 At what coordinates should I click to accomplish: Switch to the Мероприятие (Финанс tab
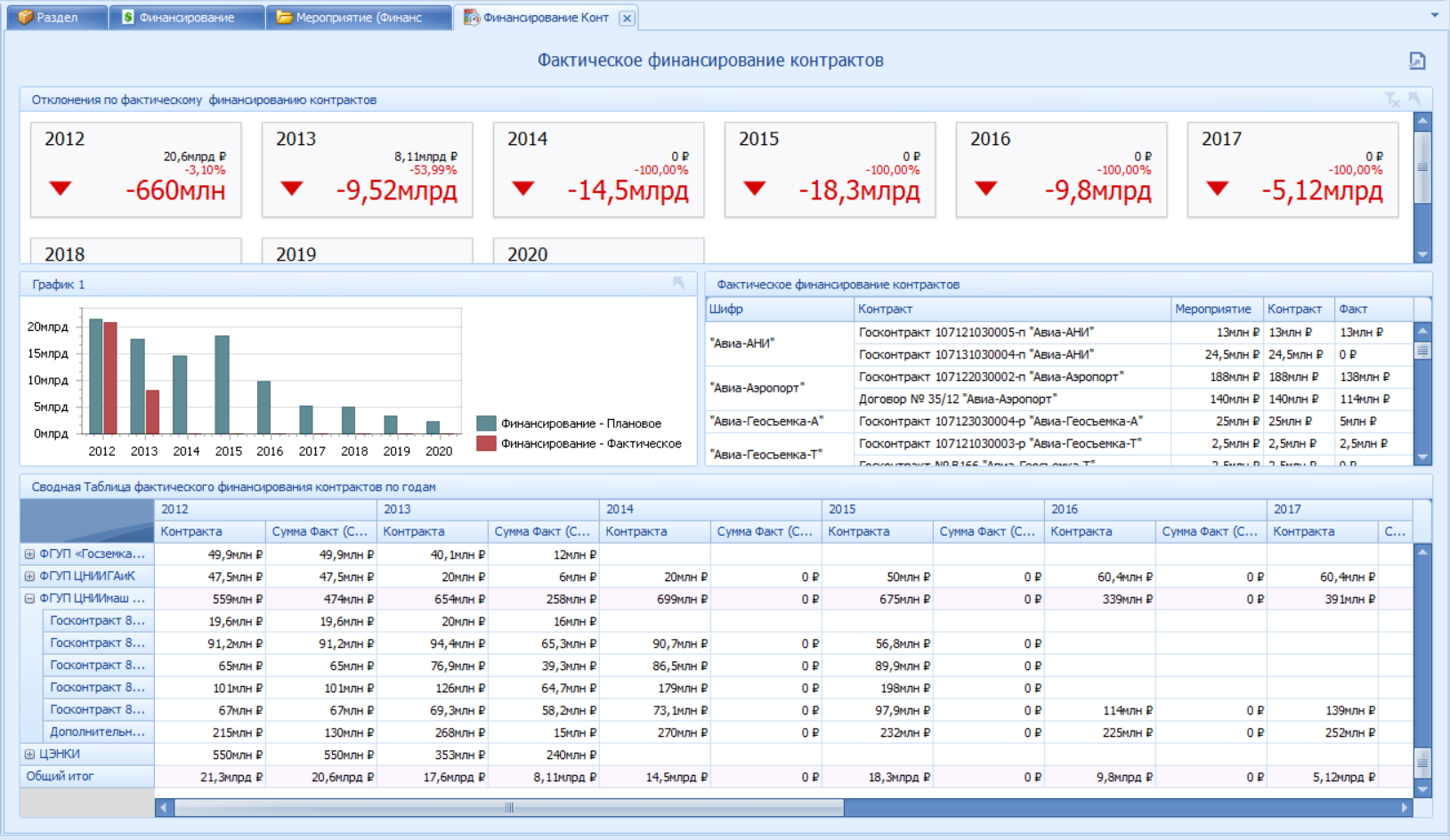pos(359,17)
